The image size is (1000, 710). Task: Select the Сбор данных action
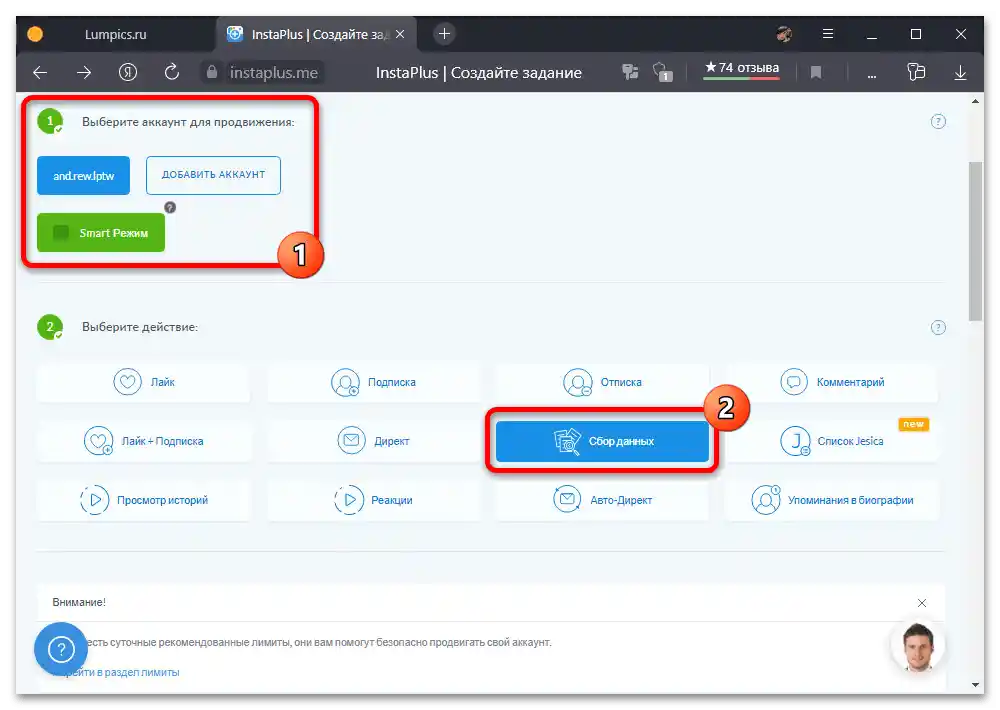[x=603, y=441]
